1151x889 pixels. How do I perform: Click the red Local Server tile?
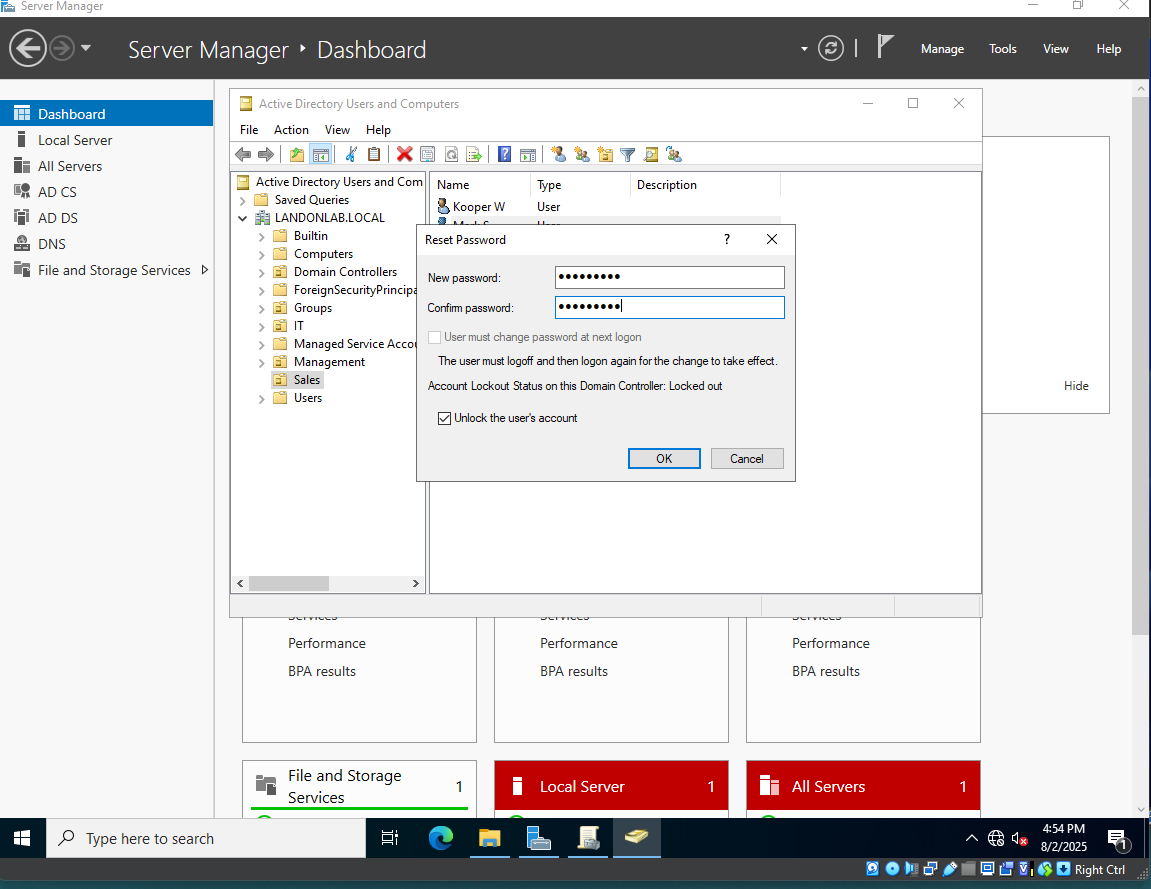tap(611, 786)
